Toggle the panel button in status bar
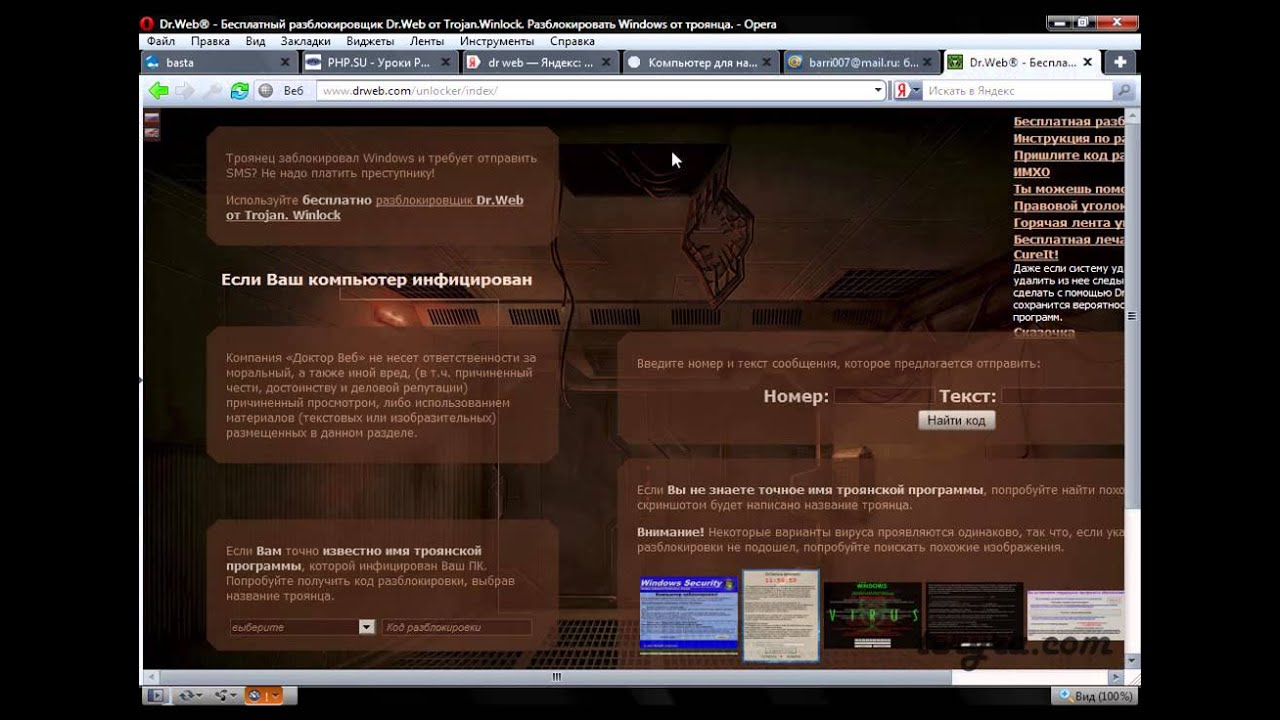 (156, 695)
